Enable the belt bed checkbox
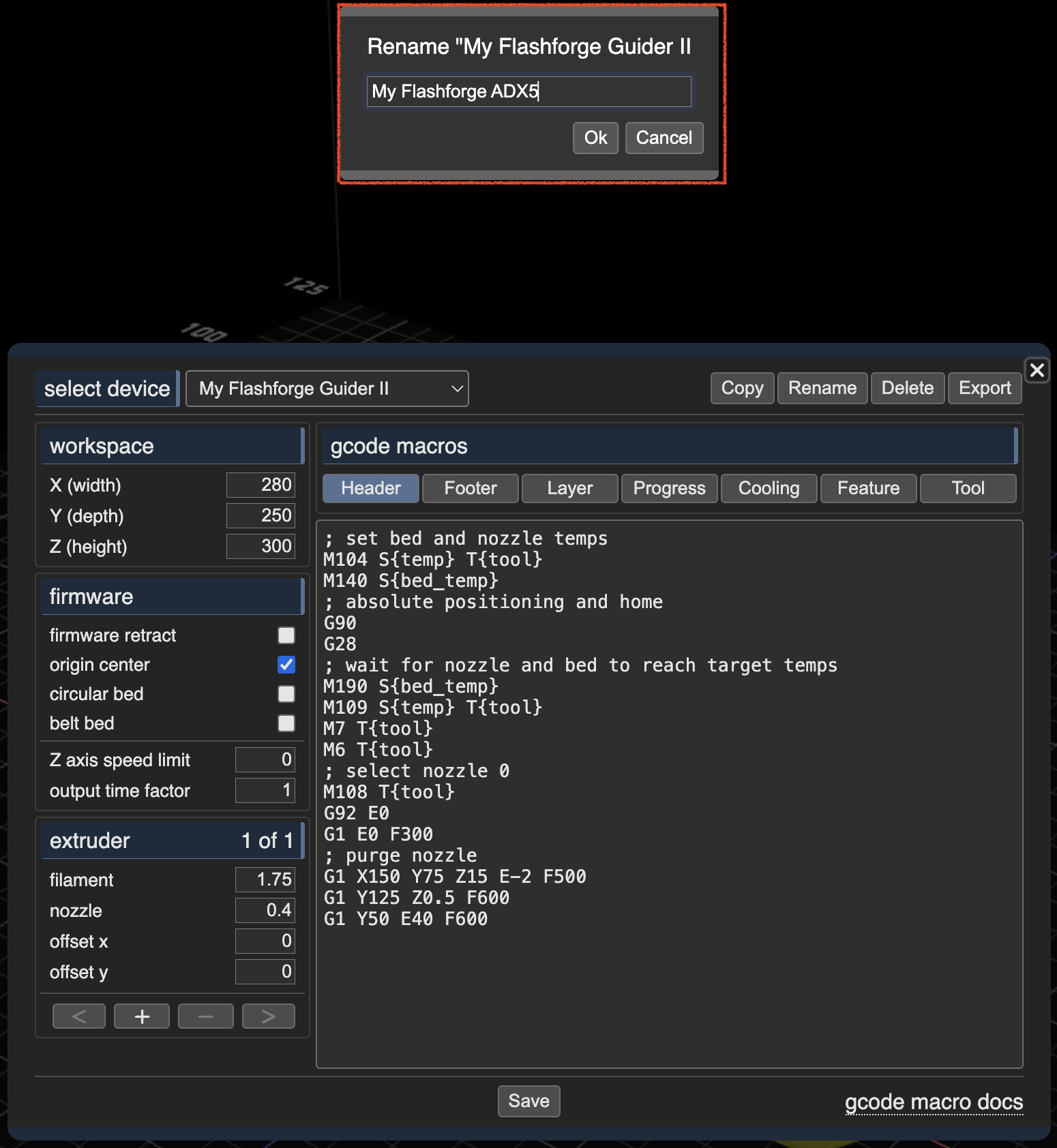 coord(286,723)
